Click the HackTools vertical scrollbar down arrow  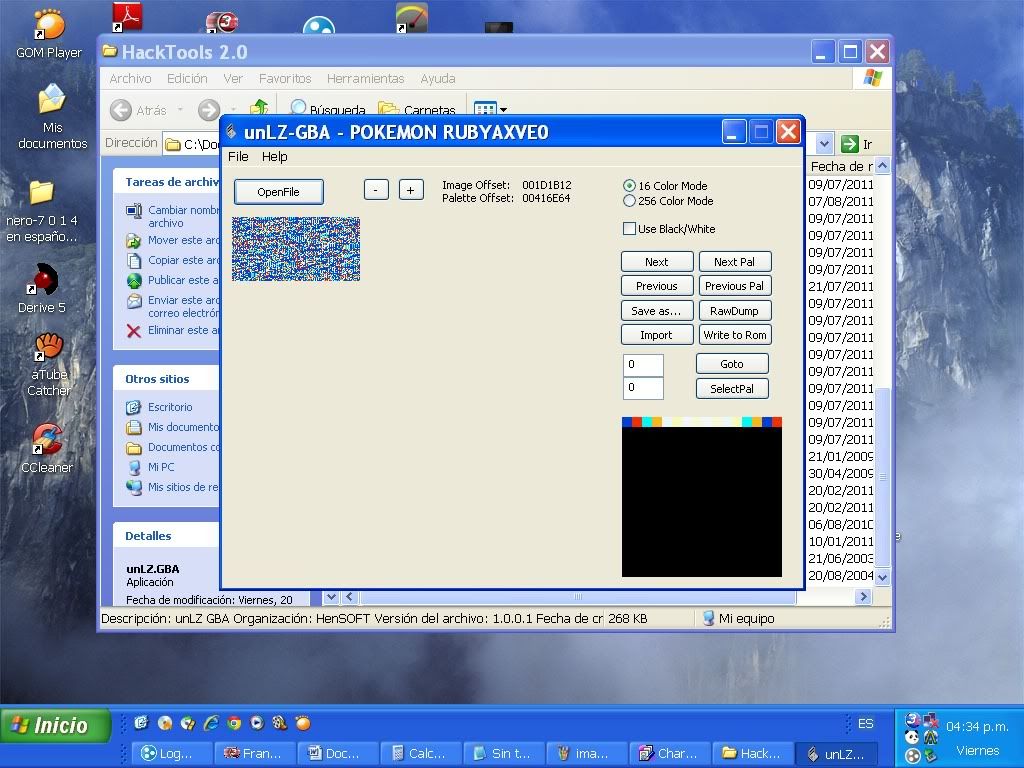click(882, 577)
